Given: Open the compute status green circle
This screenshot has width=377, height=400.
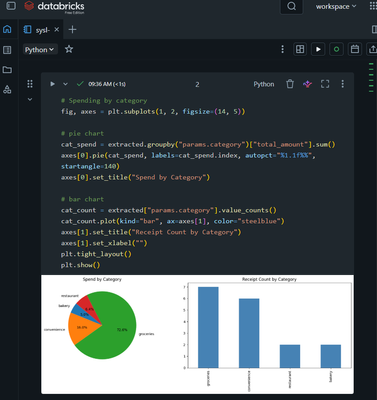Looking at the screenshot, I should pyautogui.click(x=336, y=49).
